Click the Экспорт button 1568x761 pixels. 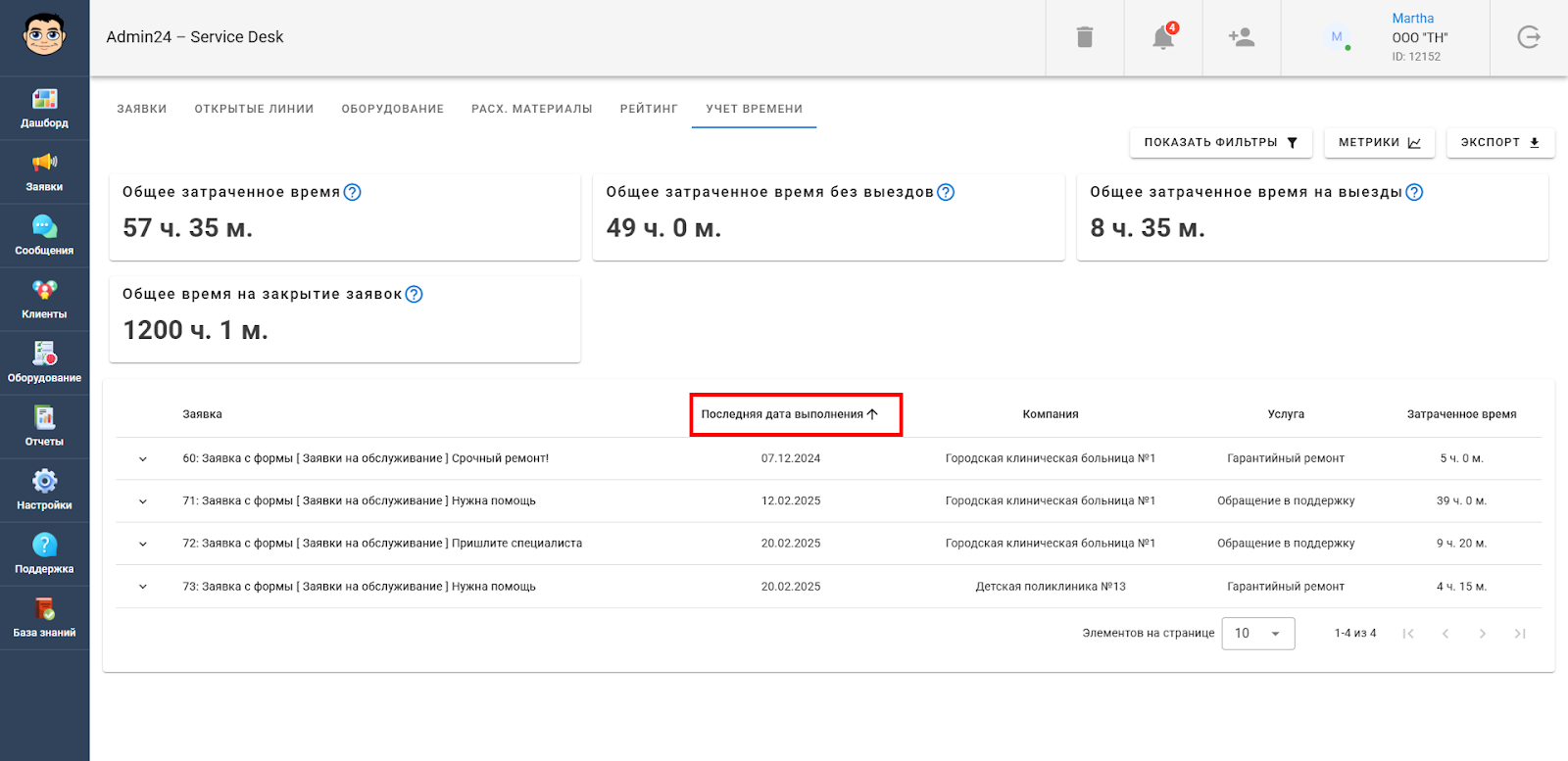[x=1499, y=143]
